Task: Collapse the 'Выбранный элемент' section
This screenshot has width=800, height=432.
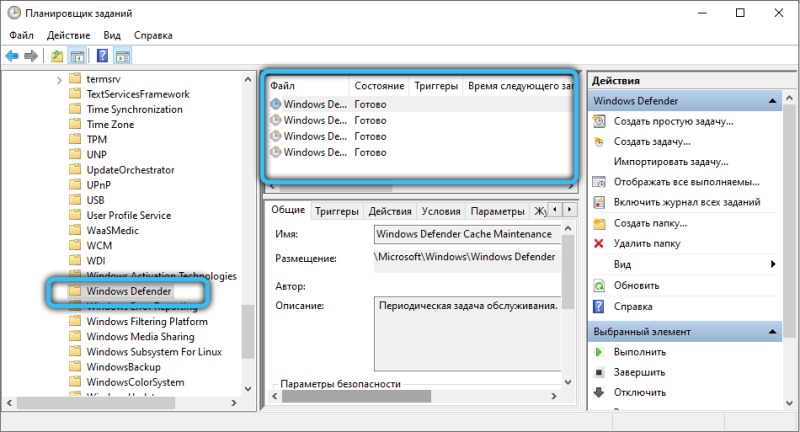Action: click(x=772, y=332)
